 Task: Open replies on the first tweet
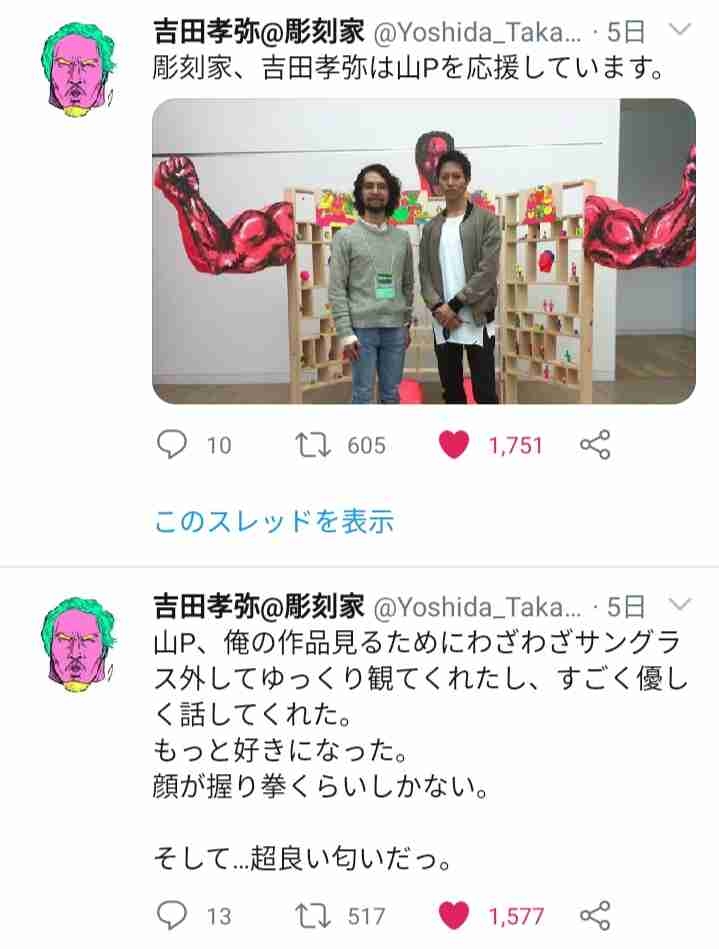172,445
